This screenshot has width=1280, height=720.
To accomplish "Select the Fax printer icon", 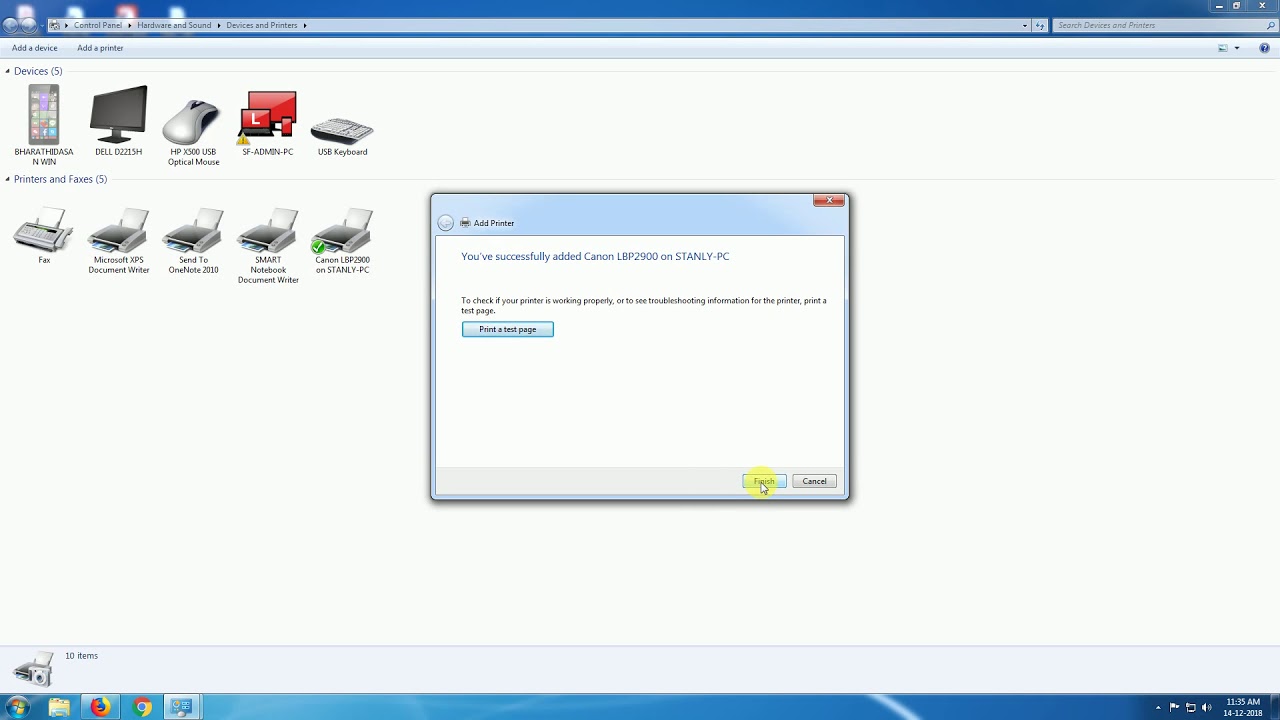I will pyautogui.click(x=44, y=232).
